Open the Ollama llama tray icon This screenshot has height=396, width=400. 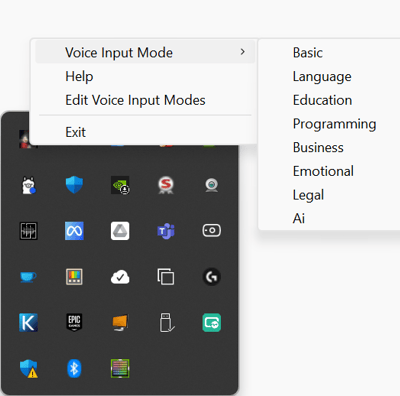tap(28, 185)
